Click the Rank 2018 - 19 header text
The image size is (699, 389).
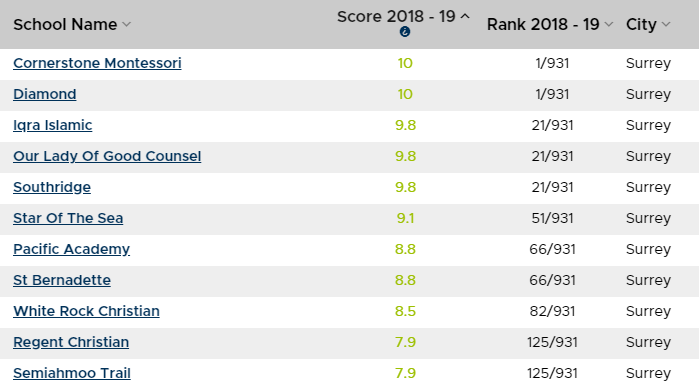pos(543,25)
